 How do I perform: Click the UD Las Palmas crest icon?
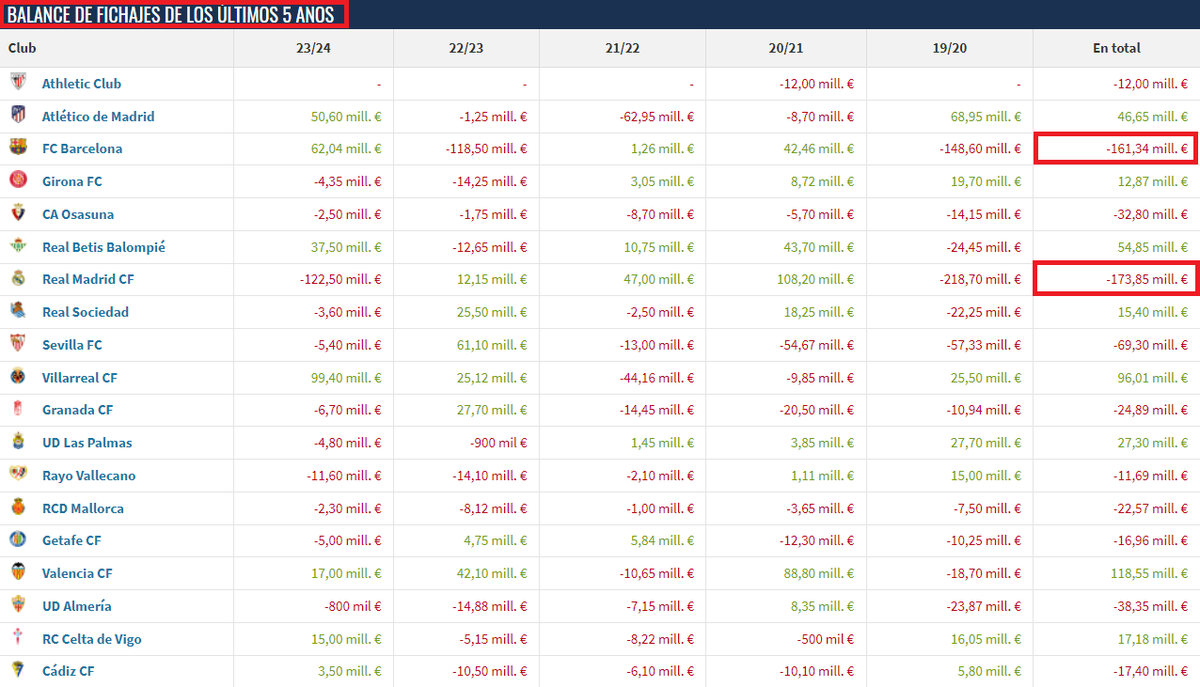click(x=18, y=442)
